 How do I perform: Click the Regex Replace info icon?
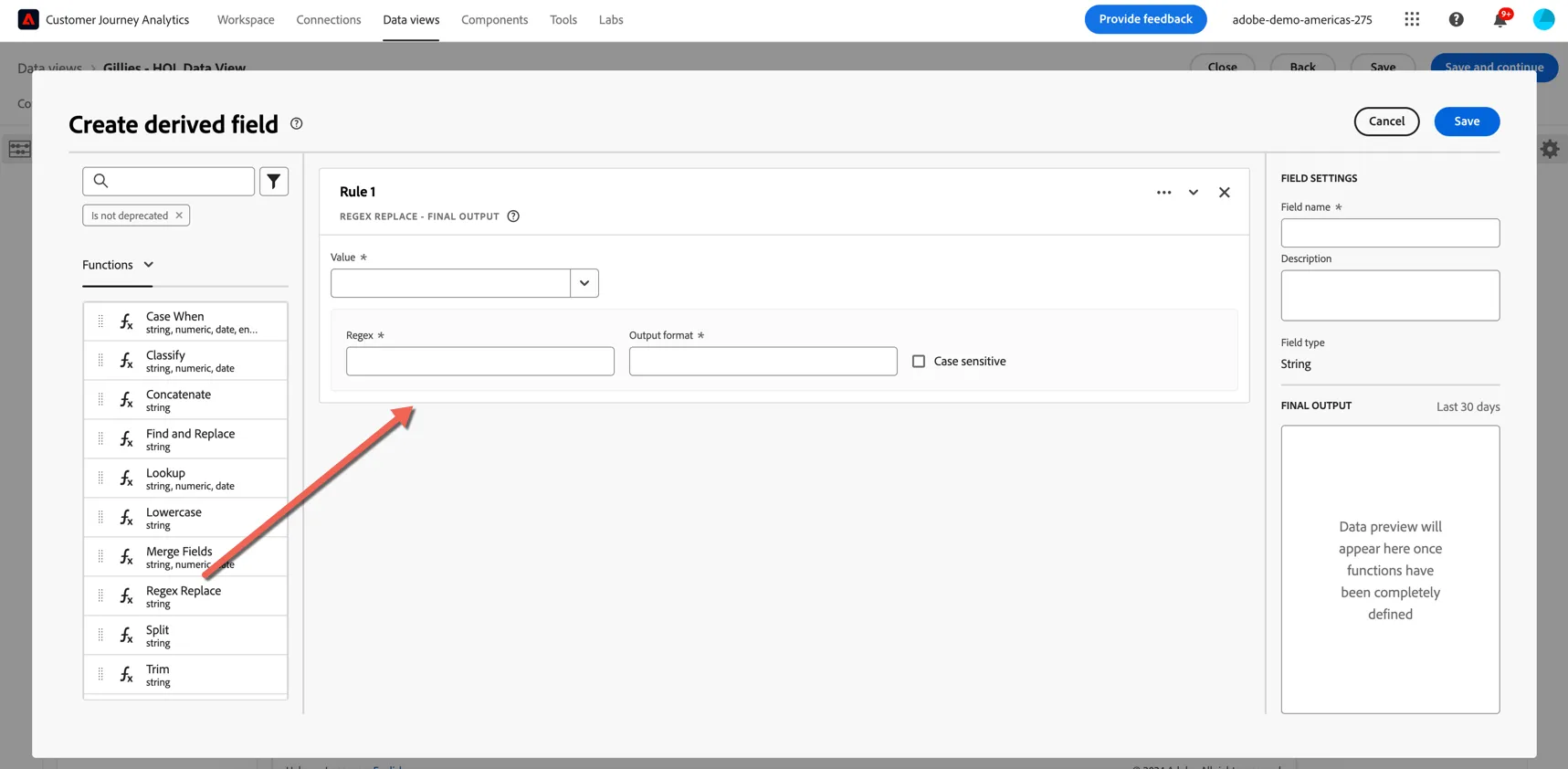[x=513, y=216]
